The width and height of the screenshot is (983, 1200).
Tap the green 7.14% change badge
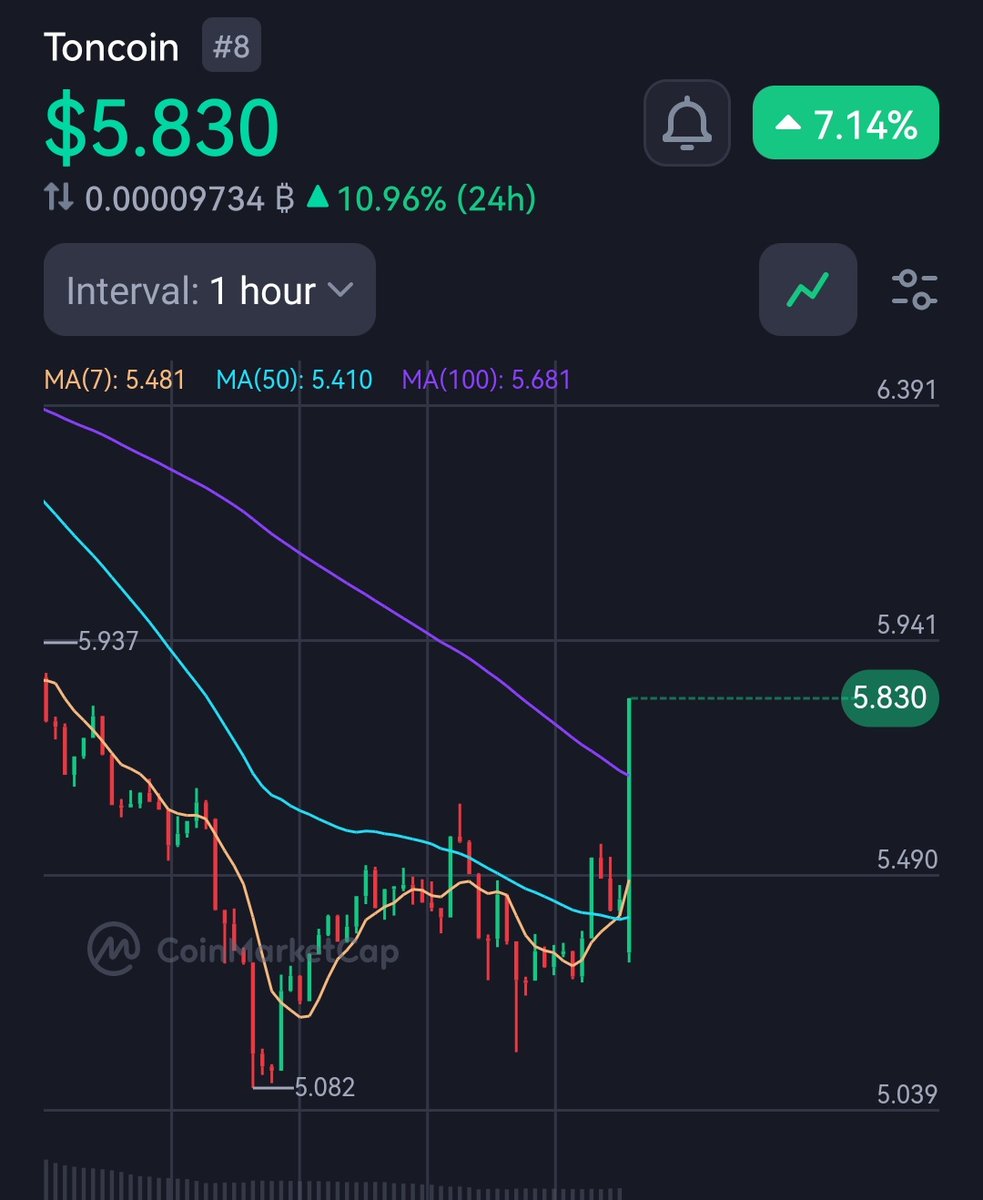(846, 123)
